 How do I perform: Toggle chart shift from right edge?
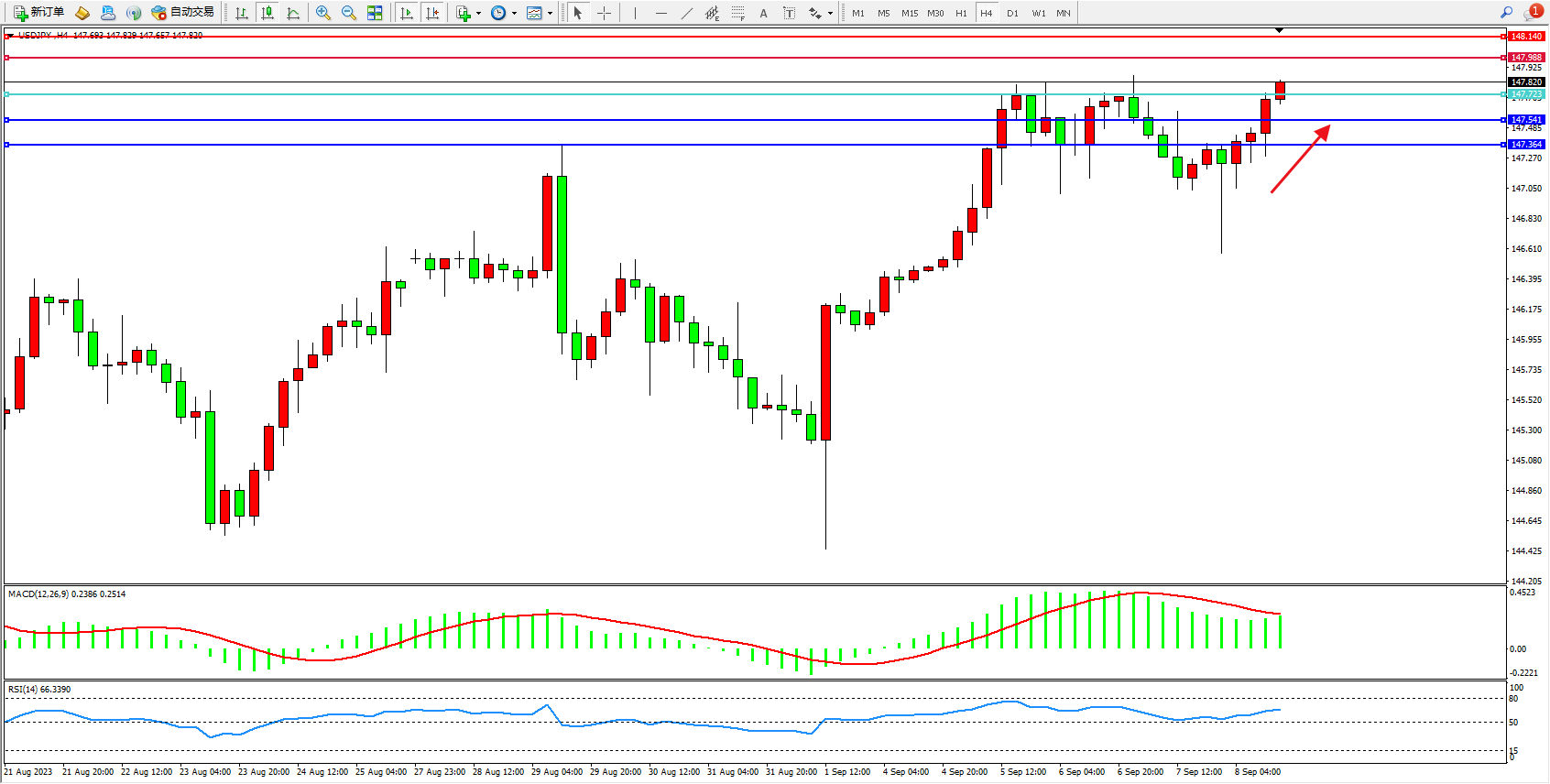[x=432, y=13]
